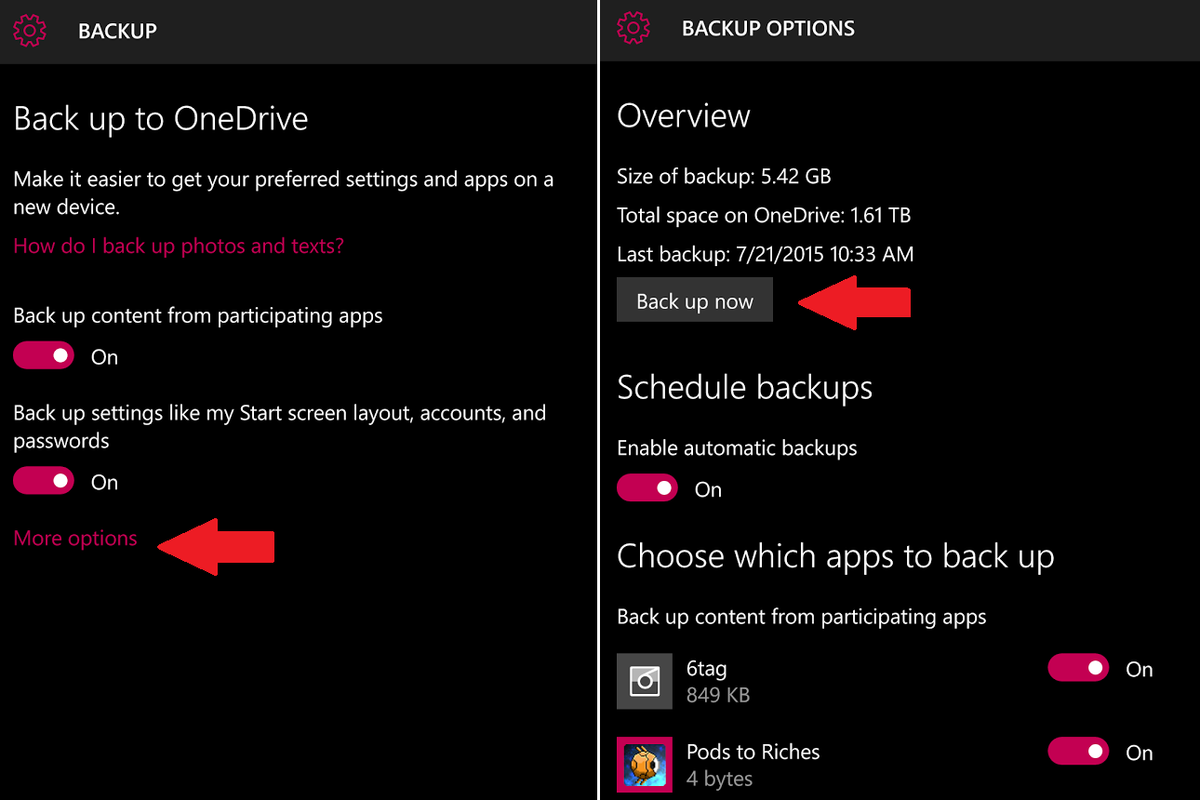
Task: Select the 6tag camera app icon
Action: (x=645, y=680)
